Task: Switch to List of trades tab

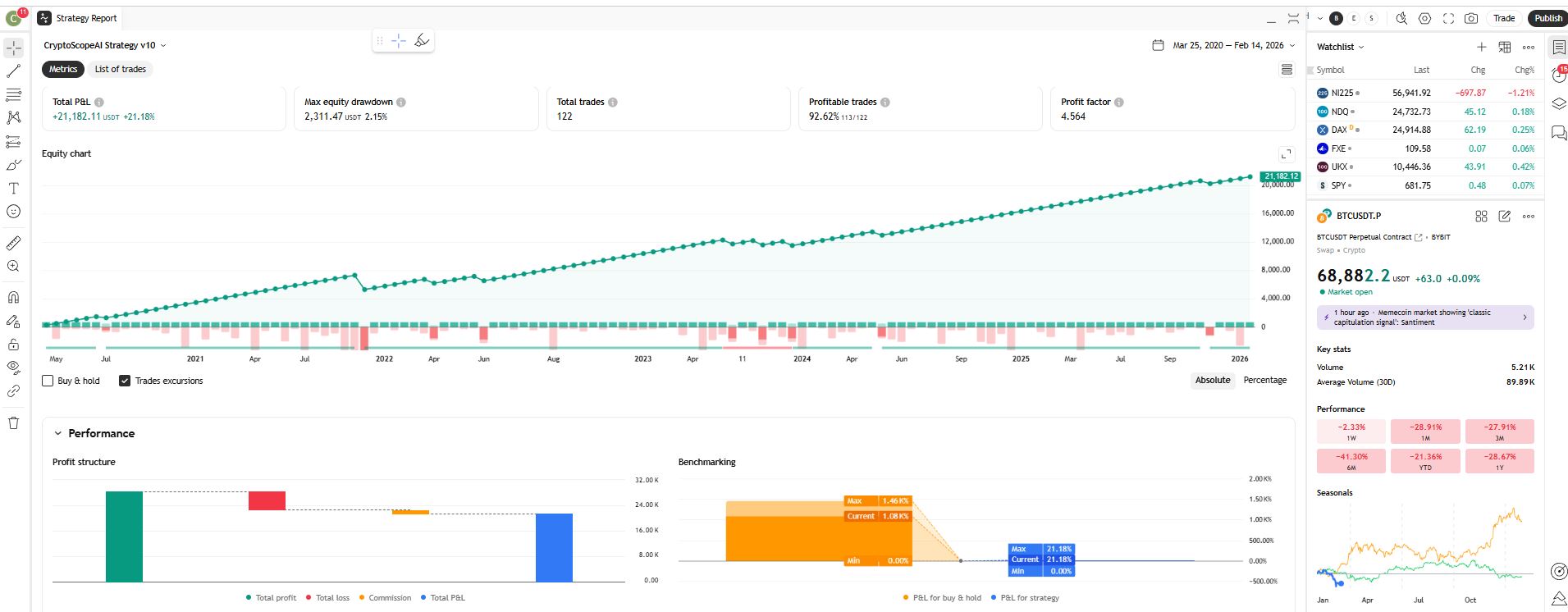Action: pos(120,70)
